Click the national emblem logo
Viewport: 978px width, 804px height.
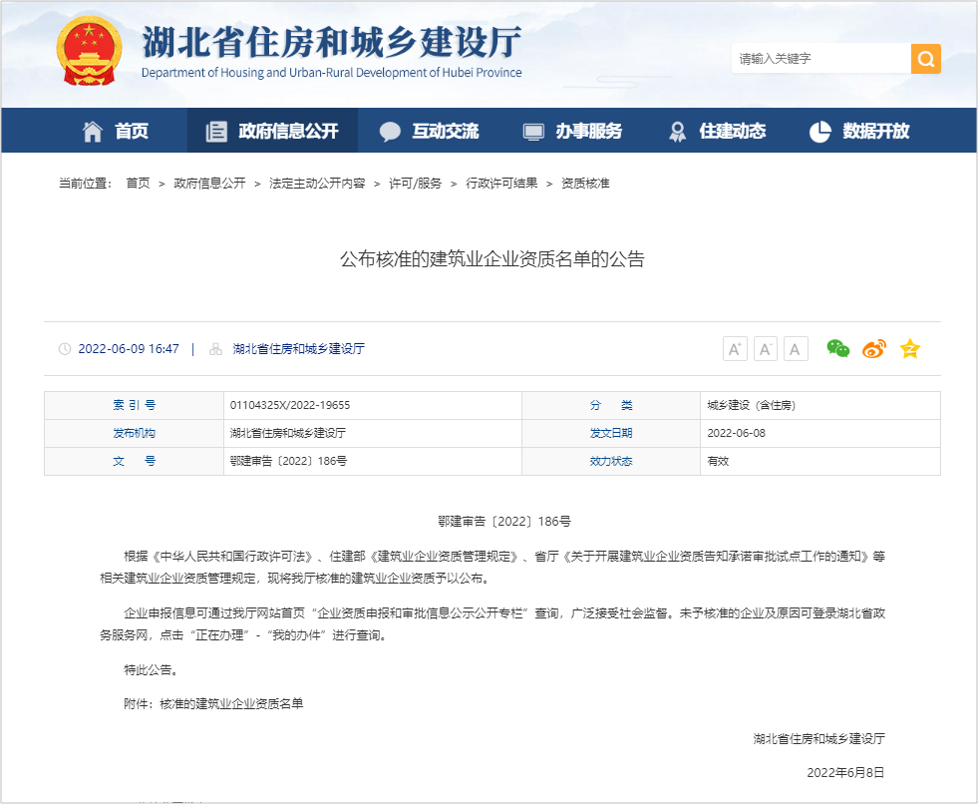pos(89,50)
